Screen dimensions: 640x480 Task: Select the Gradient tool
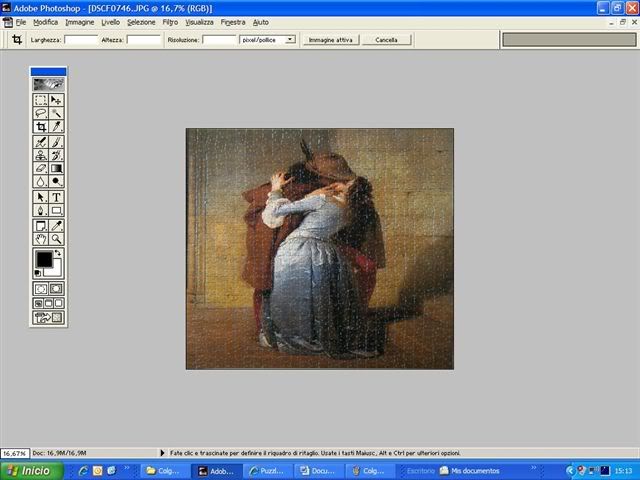coord(56,168)
